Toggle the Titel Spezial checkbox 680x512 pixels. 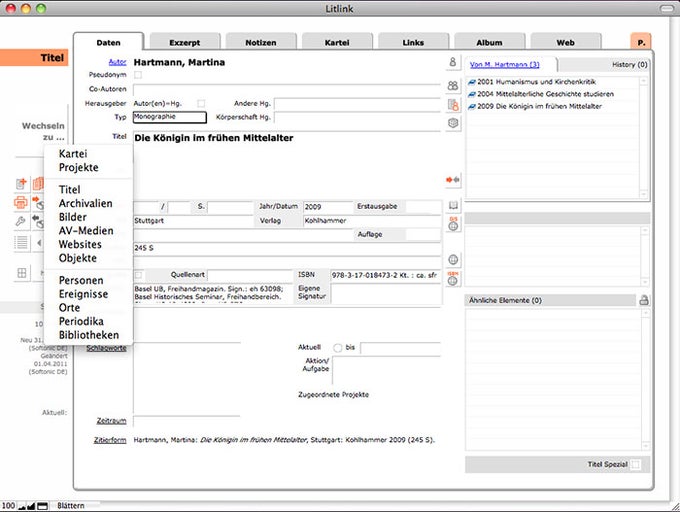(x=635, y=464)
